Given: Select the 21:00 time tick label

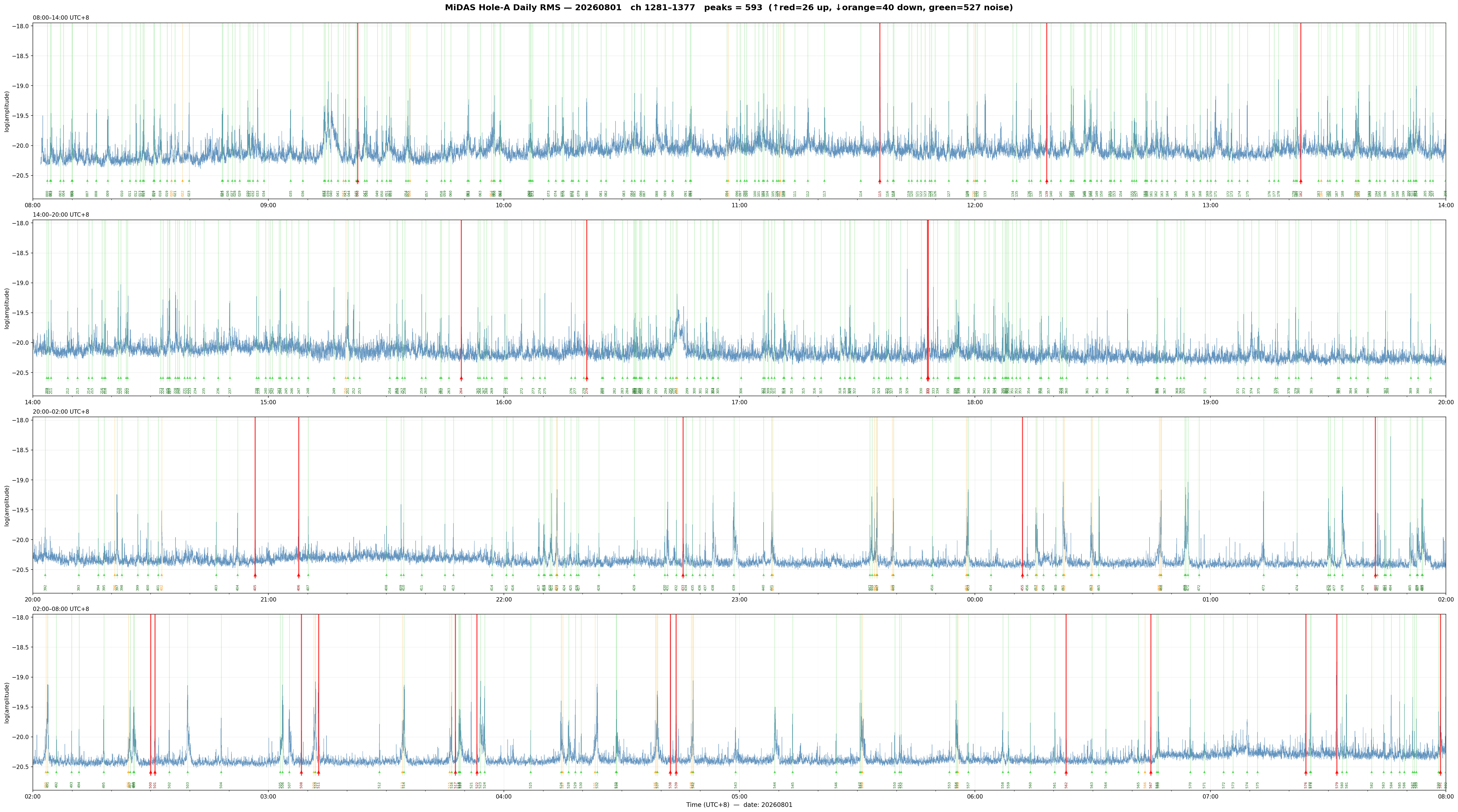Looking at the screenshot, I should tap(268, 599).
